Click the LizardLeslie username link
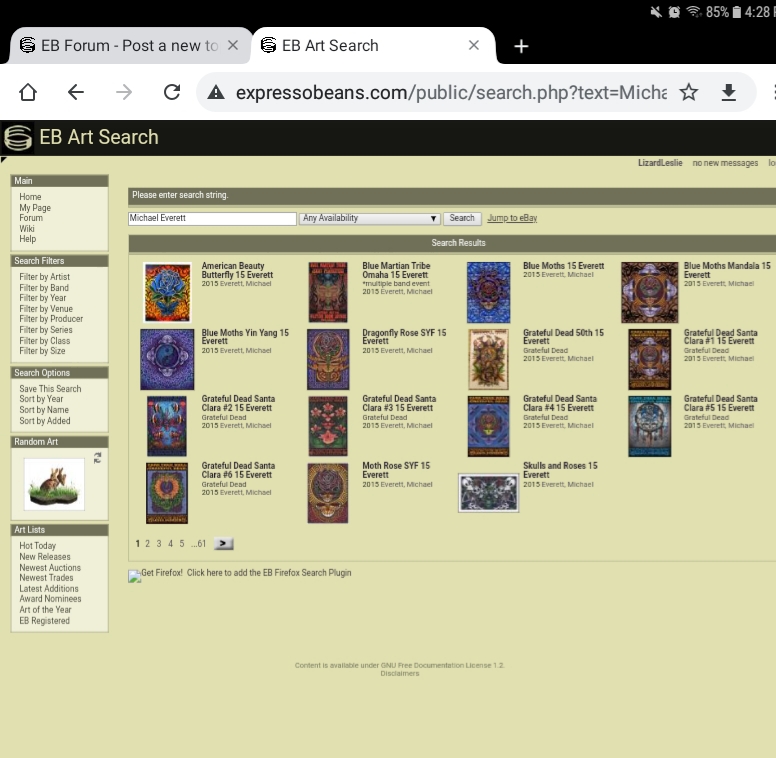The height and width of the screenshot is (758, 776). [x=660, y=163]
